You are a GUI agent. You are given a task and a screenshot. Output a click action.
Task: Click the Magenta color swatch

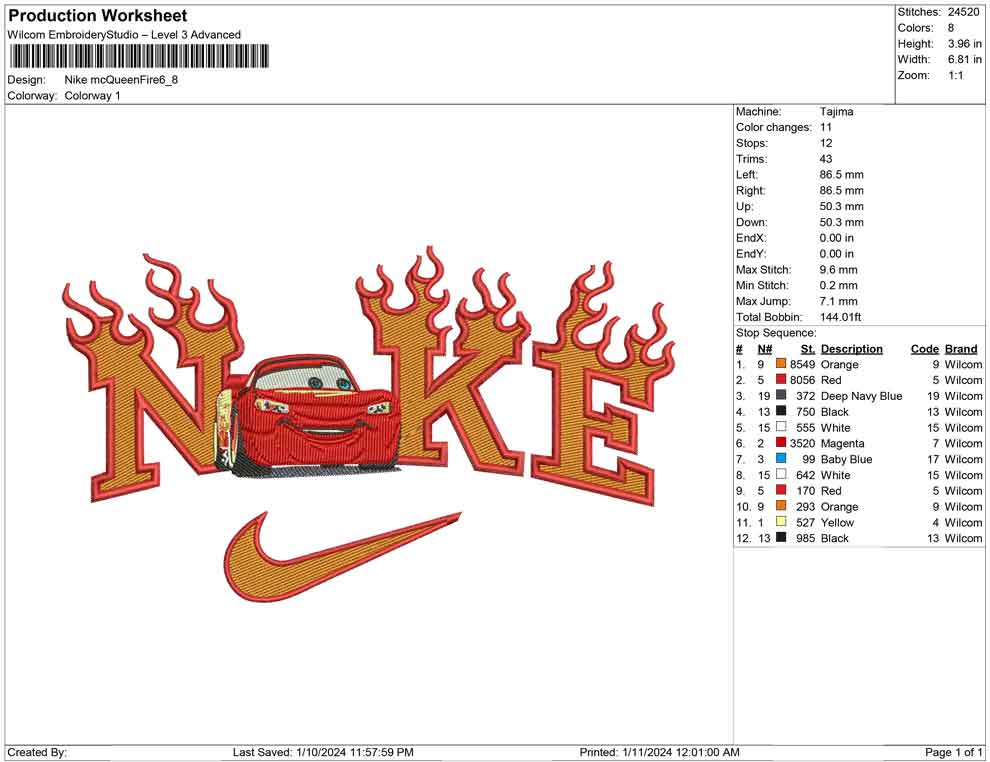pyautogui.click(x=781, y=443)
